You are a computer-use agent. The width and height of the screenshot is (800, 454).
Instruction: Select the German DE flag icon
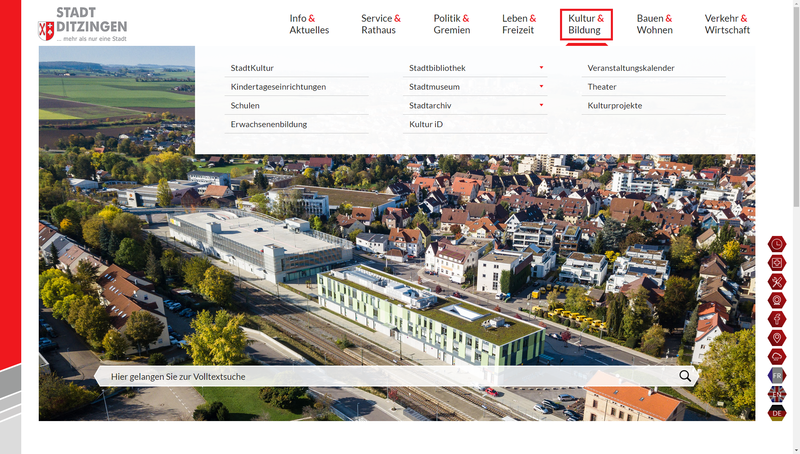click(x=777, y=412)
